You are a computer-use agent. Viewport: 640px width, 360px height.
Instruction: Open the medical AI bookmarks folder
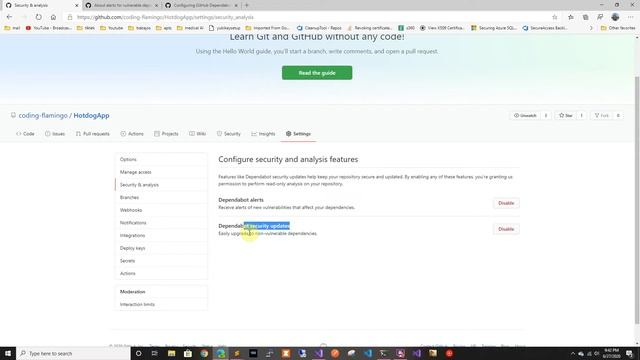point(190,28)
